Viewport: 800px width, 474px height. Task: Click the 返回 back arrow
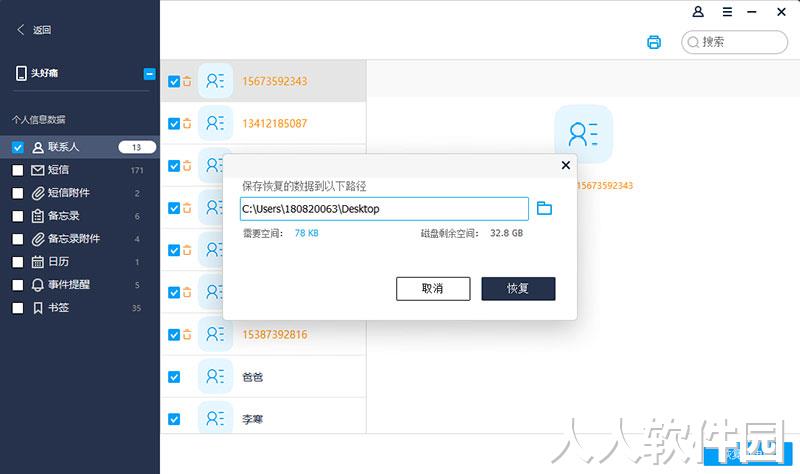point(20,30)
